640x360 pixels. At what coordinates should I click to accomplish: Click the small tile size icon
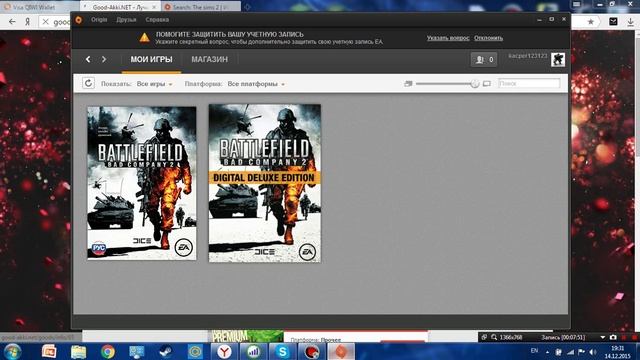408,84
